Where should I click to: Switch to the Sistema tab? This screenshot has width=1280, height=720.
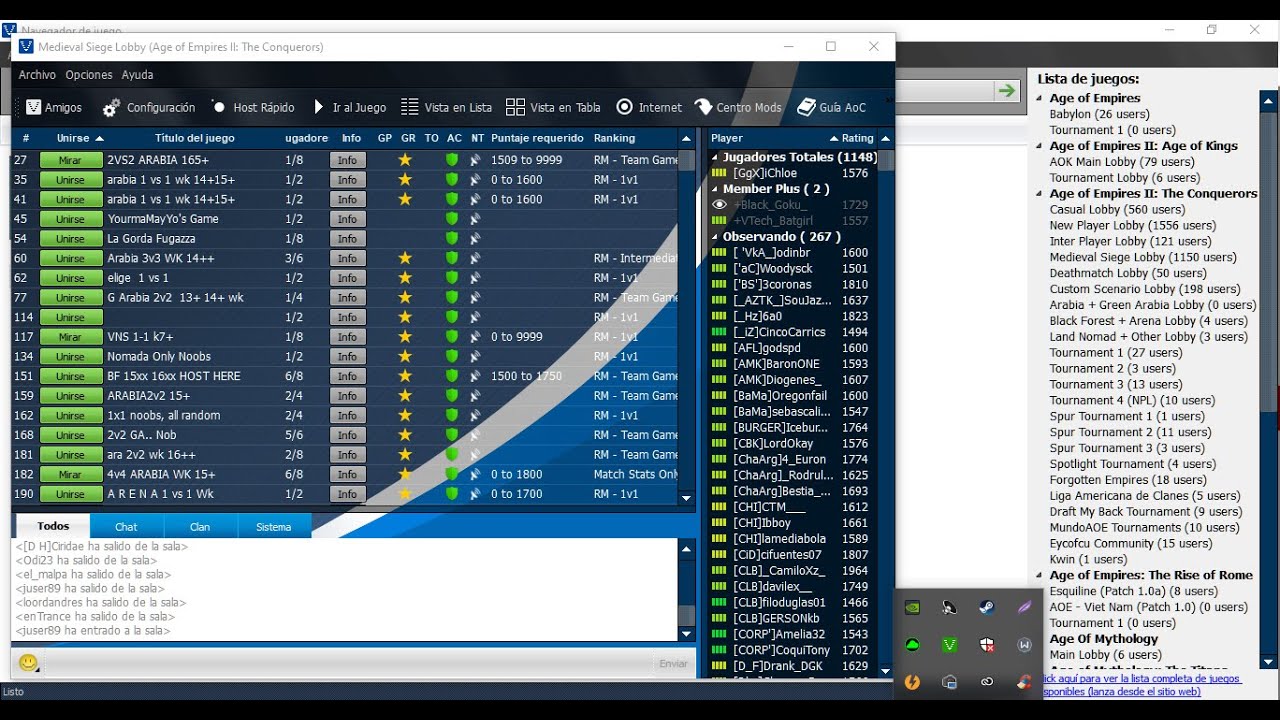click(274, 527)
